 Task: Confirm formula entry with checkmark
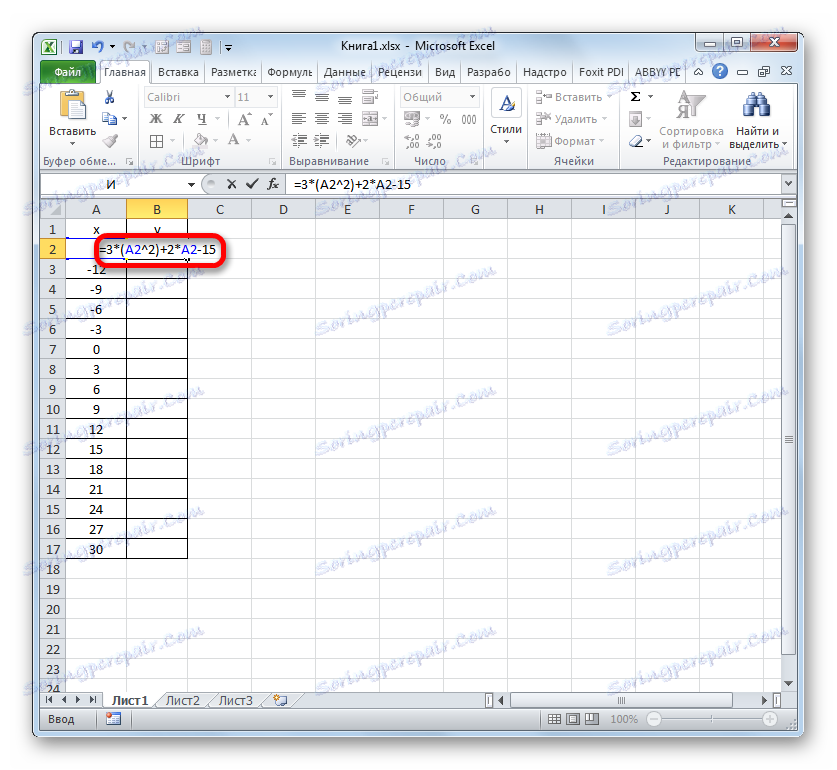click(252, 184)
